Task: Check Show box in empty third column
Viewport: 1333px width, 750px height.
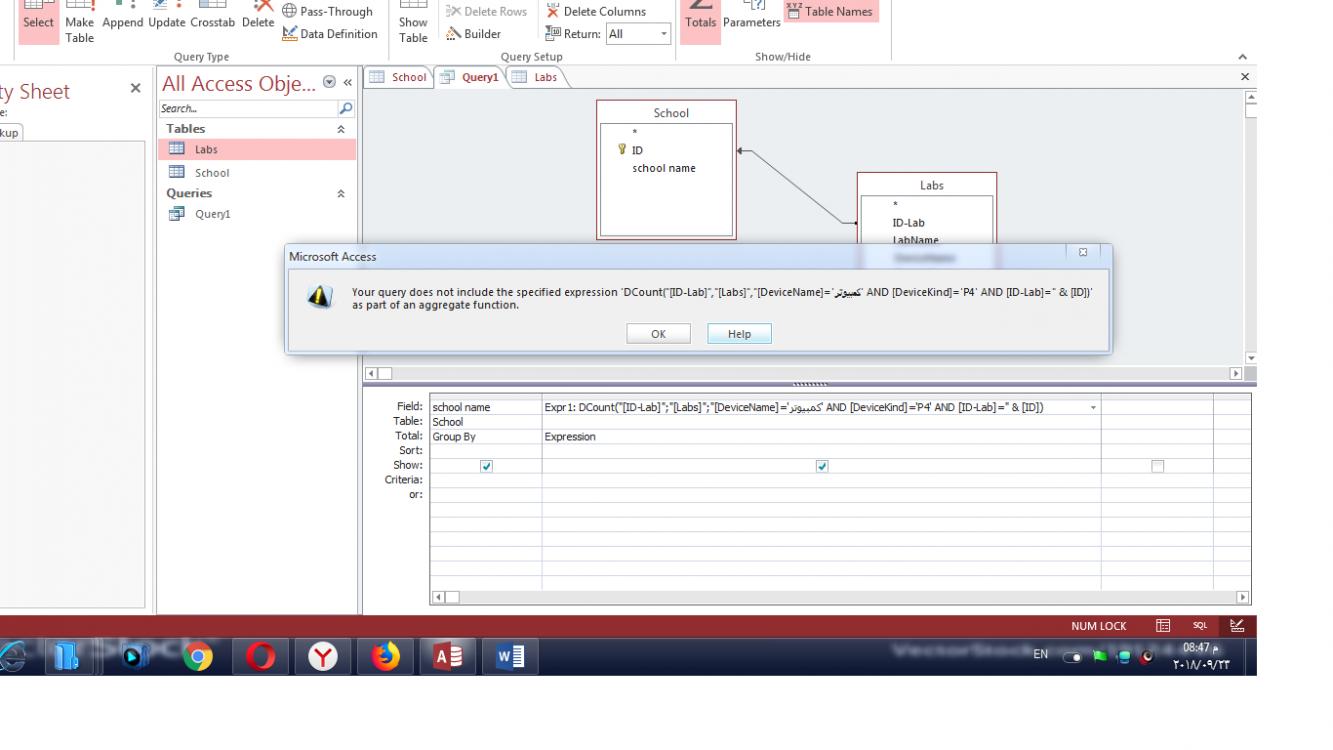Action: [x=1157, y=466]
